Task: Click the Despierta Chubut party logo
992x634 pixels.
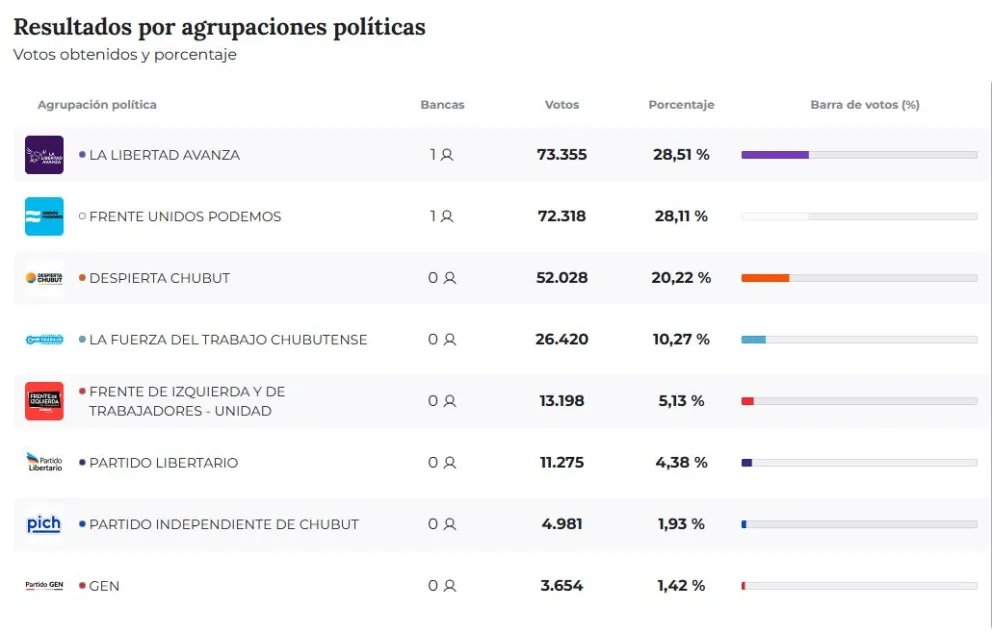Action: pyautogui.click(x=44, y=278)
